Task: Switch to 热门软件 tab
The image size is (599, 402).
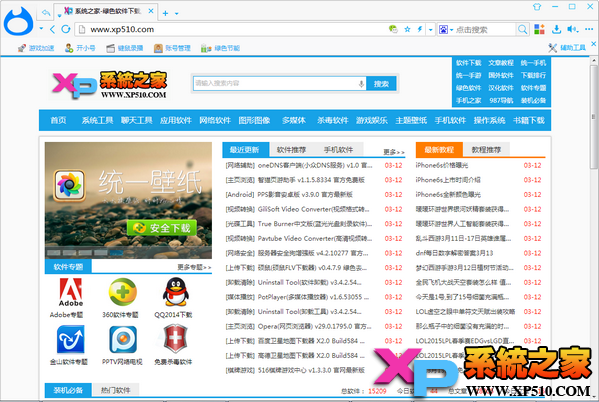Action: tap(116, 390)
